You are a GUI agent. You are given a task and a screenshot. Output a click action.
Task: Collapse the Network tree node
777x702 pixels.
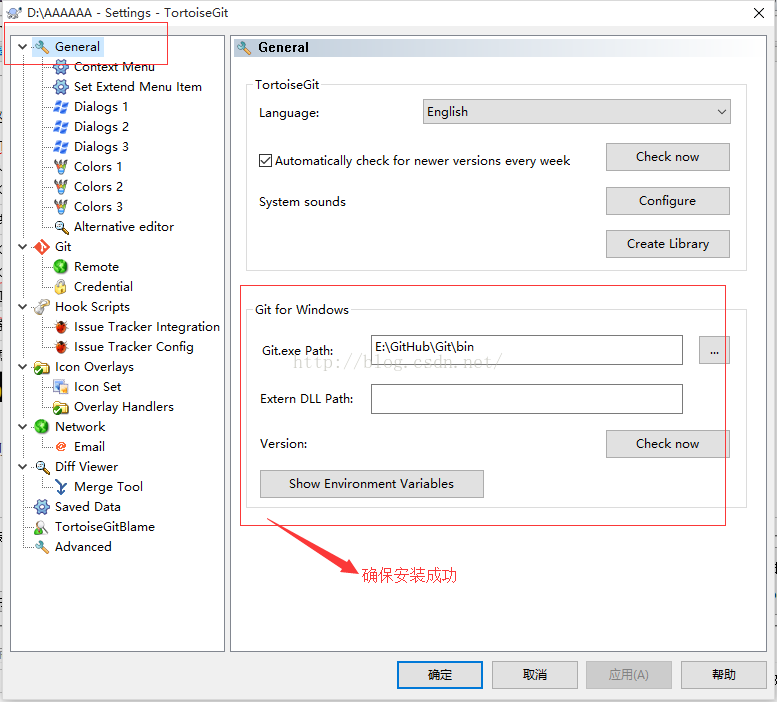coord(22,427)
